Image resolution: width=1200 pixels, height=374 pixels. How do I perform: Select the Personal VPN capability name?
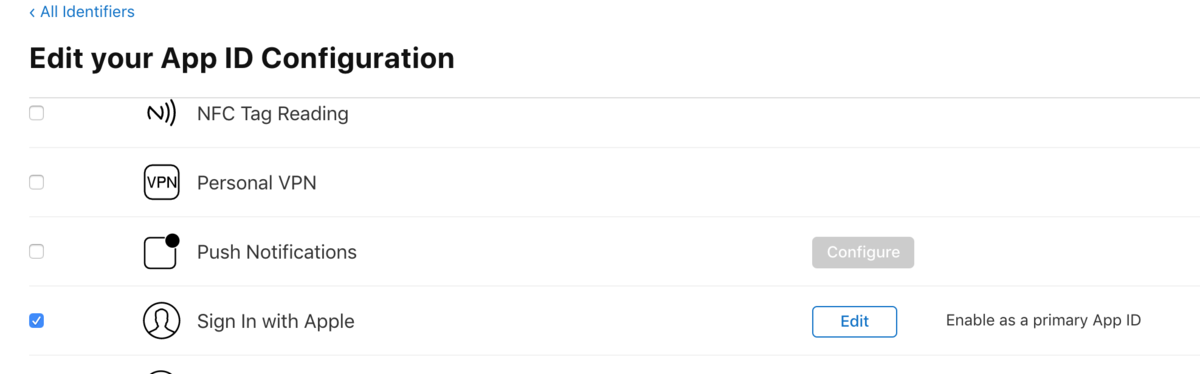257,183
